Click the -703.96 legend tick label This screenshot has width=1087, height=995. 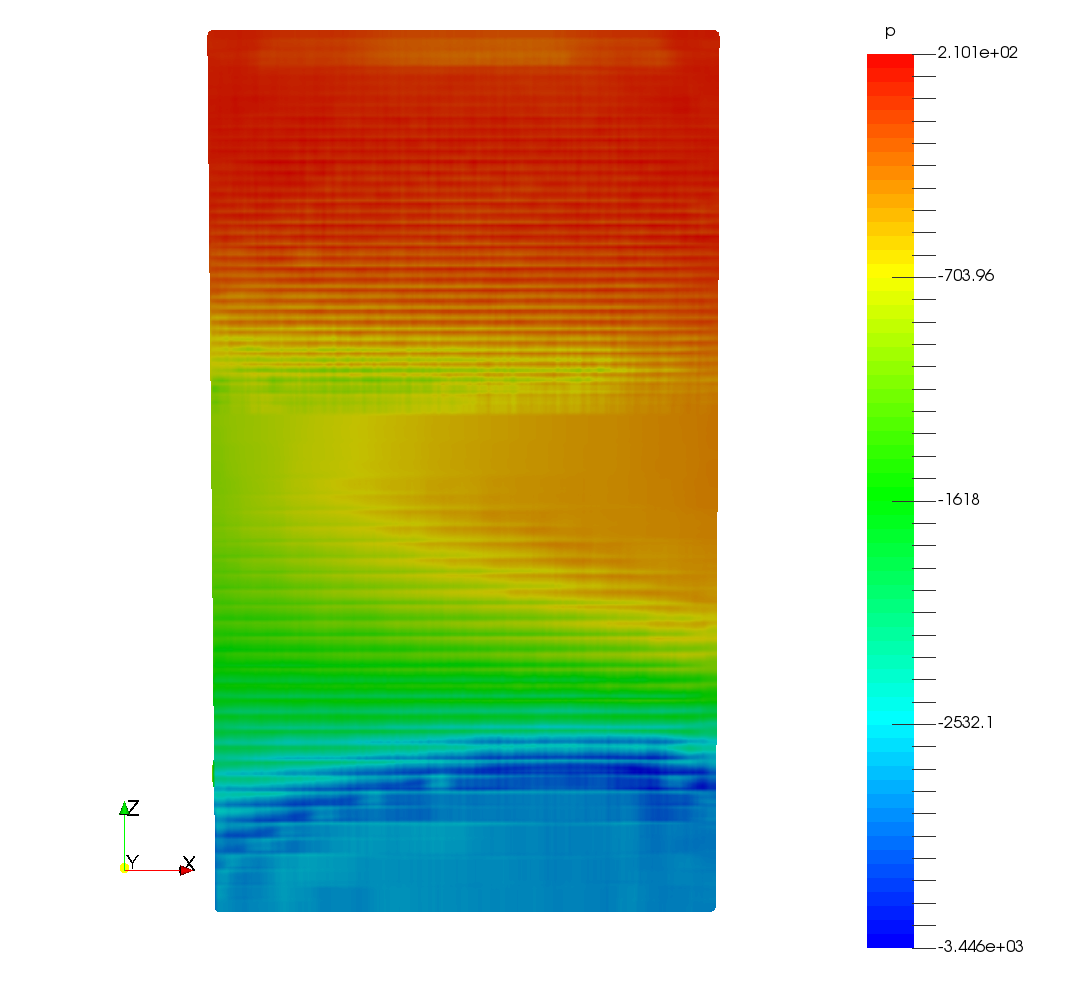965,276
